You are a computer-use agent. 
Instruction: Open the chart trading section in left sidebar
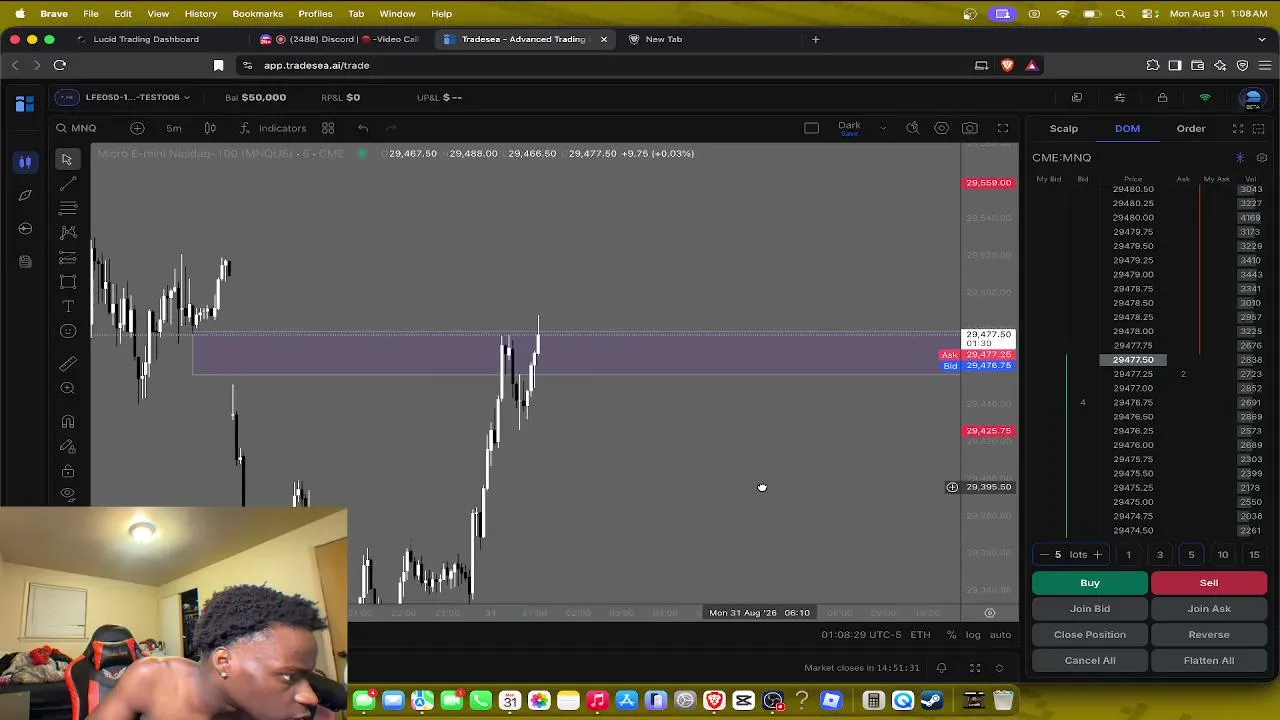tap(25, 162)
